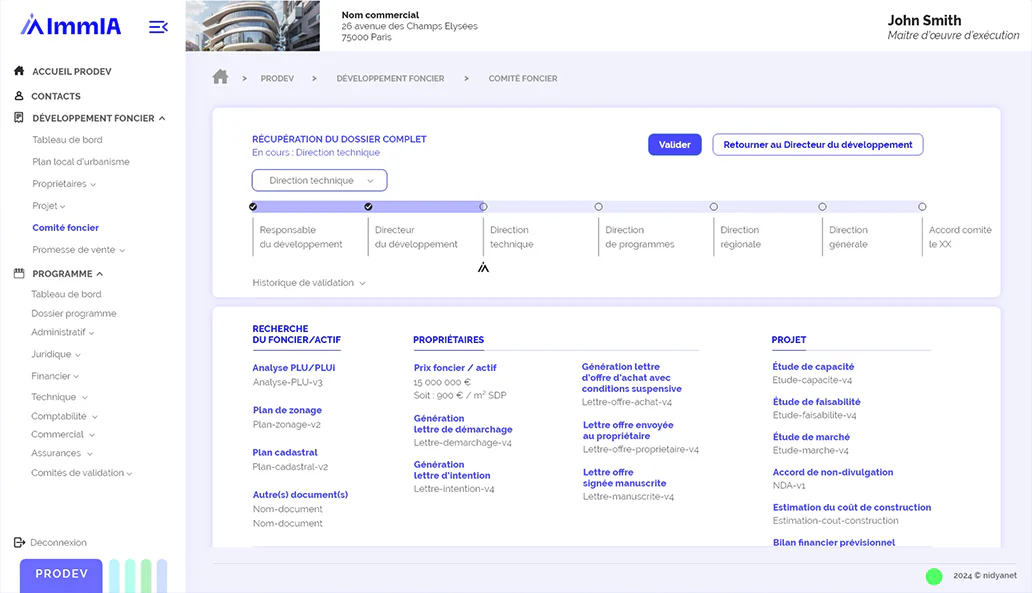
Task: Click the ImmIA marker under the progress bar
Action: (x=483, y=267)
